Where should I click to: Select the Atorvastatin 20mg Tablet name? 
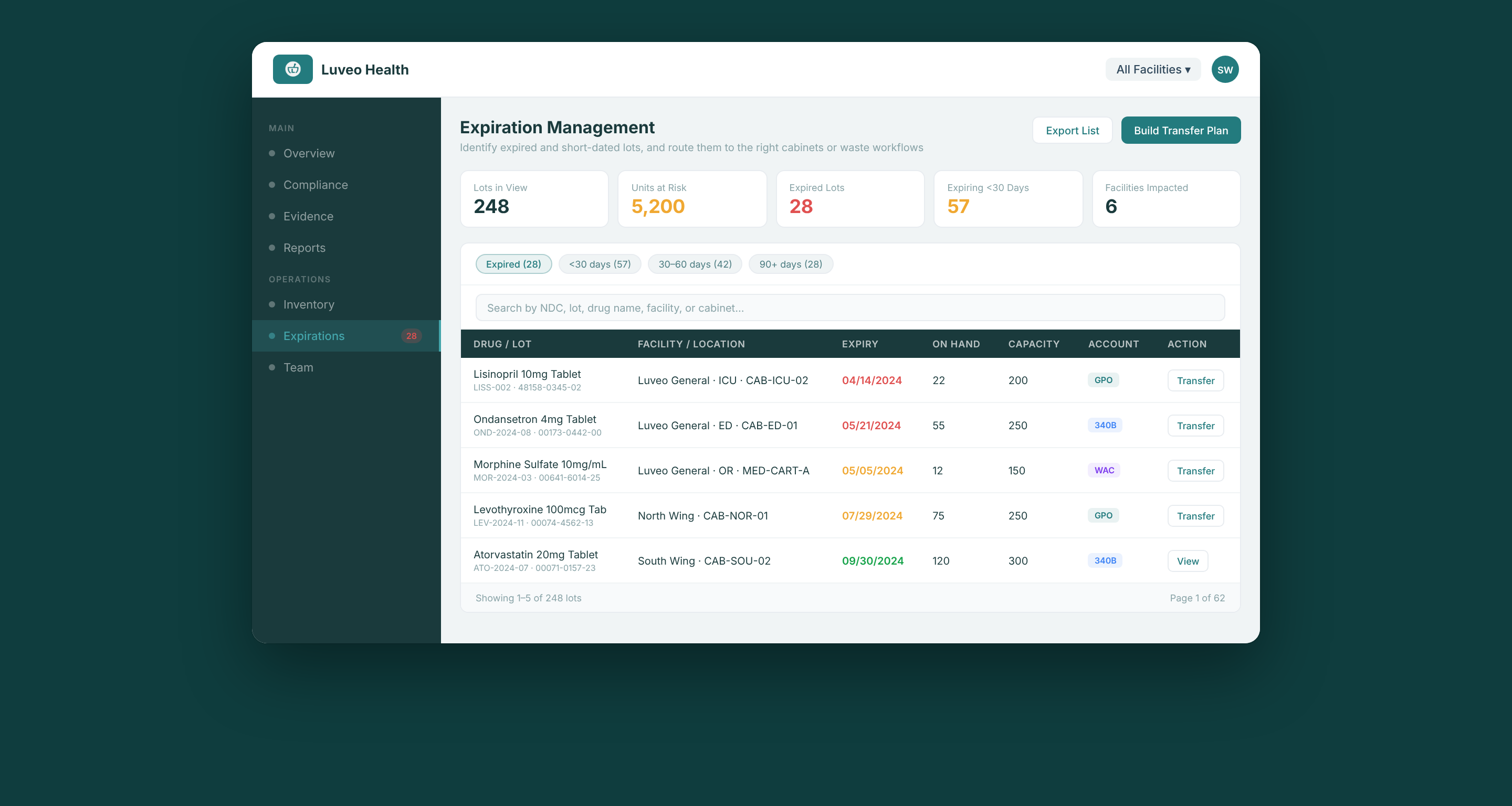pos(535,555)
